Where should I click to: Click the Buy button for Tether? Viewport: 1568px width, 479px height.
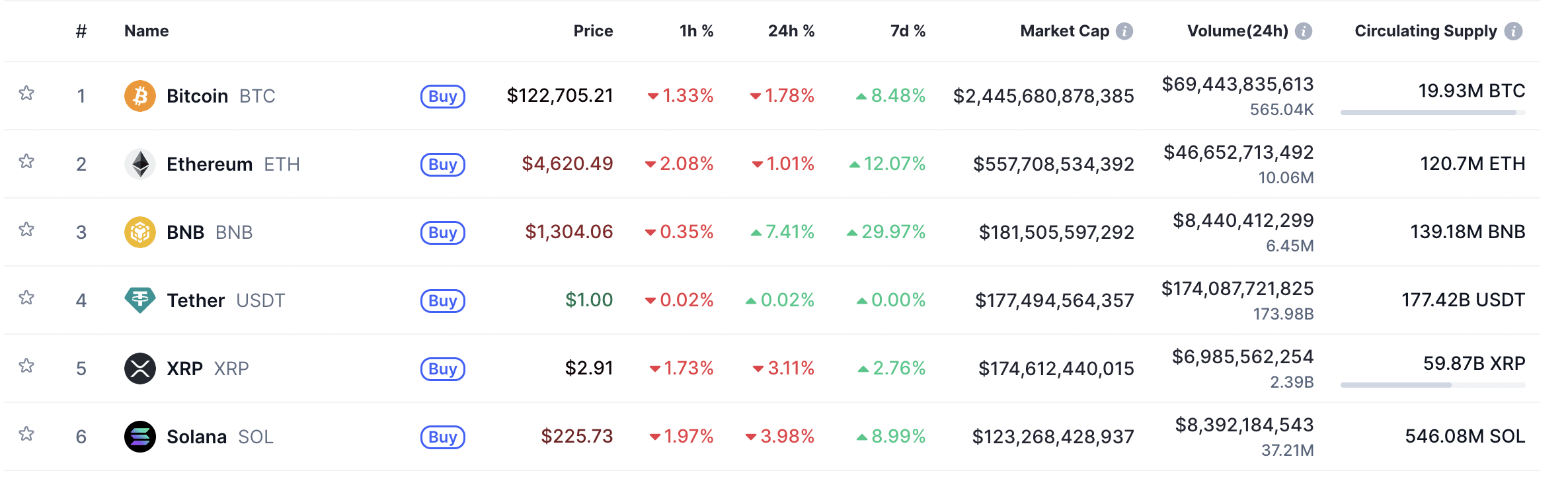point(442,301)
